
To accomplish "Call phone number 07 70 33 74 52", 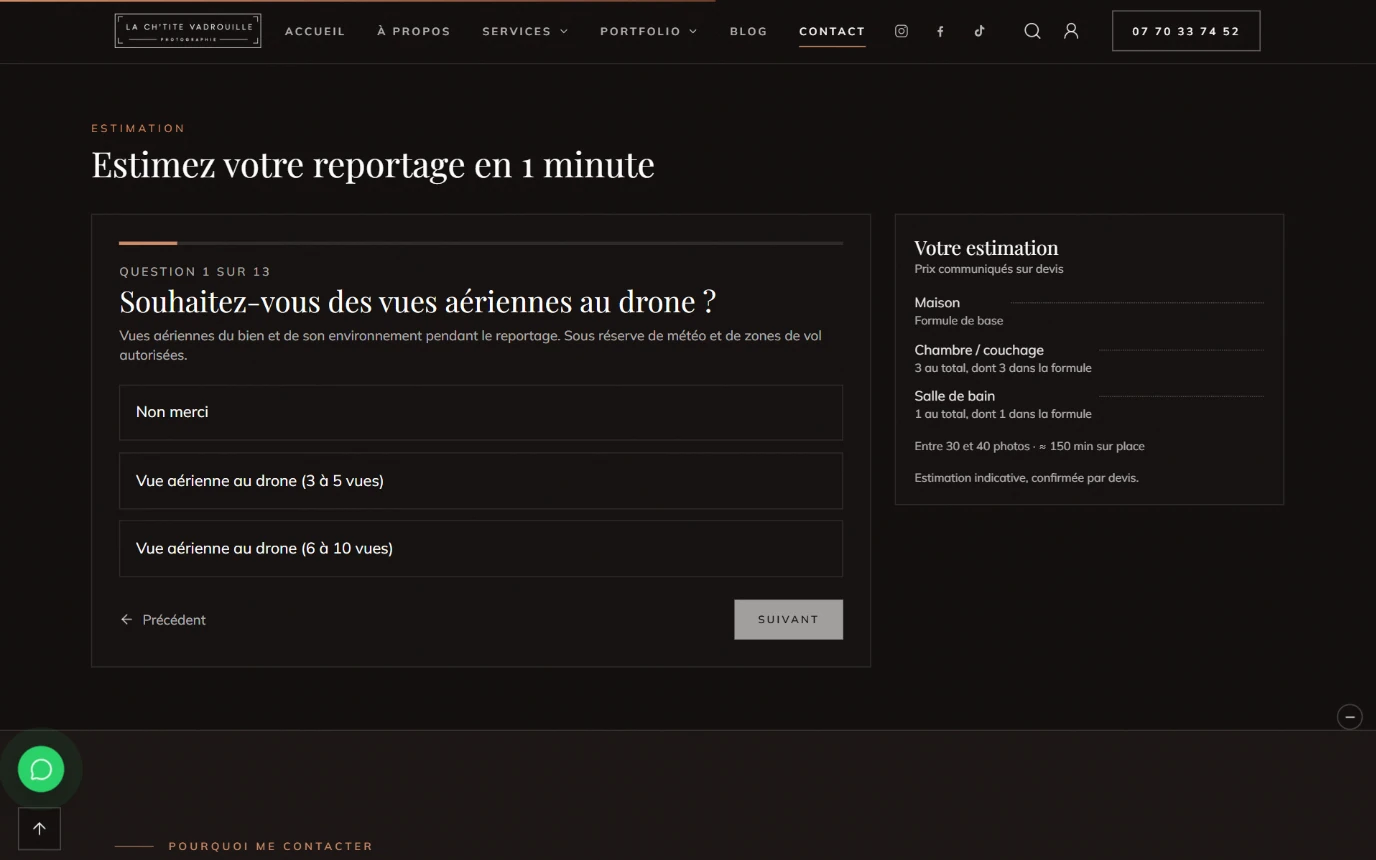I will 1186,31.
